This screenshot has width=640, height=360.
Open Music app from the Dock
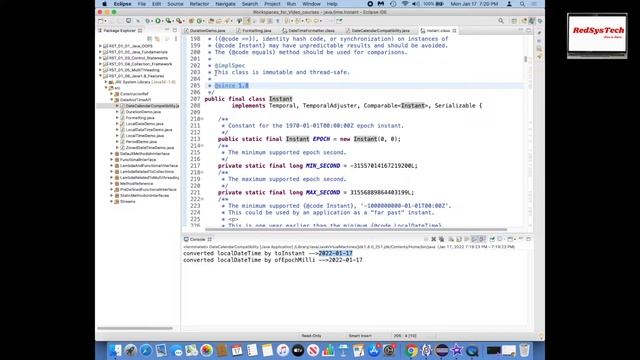282,350
